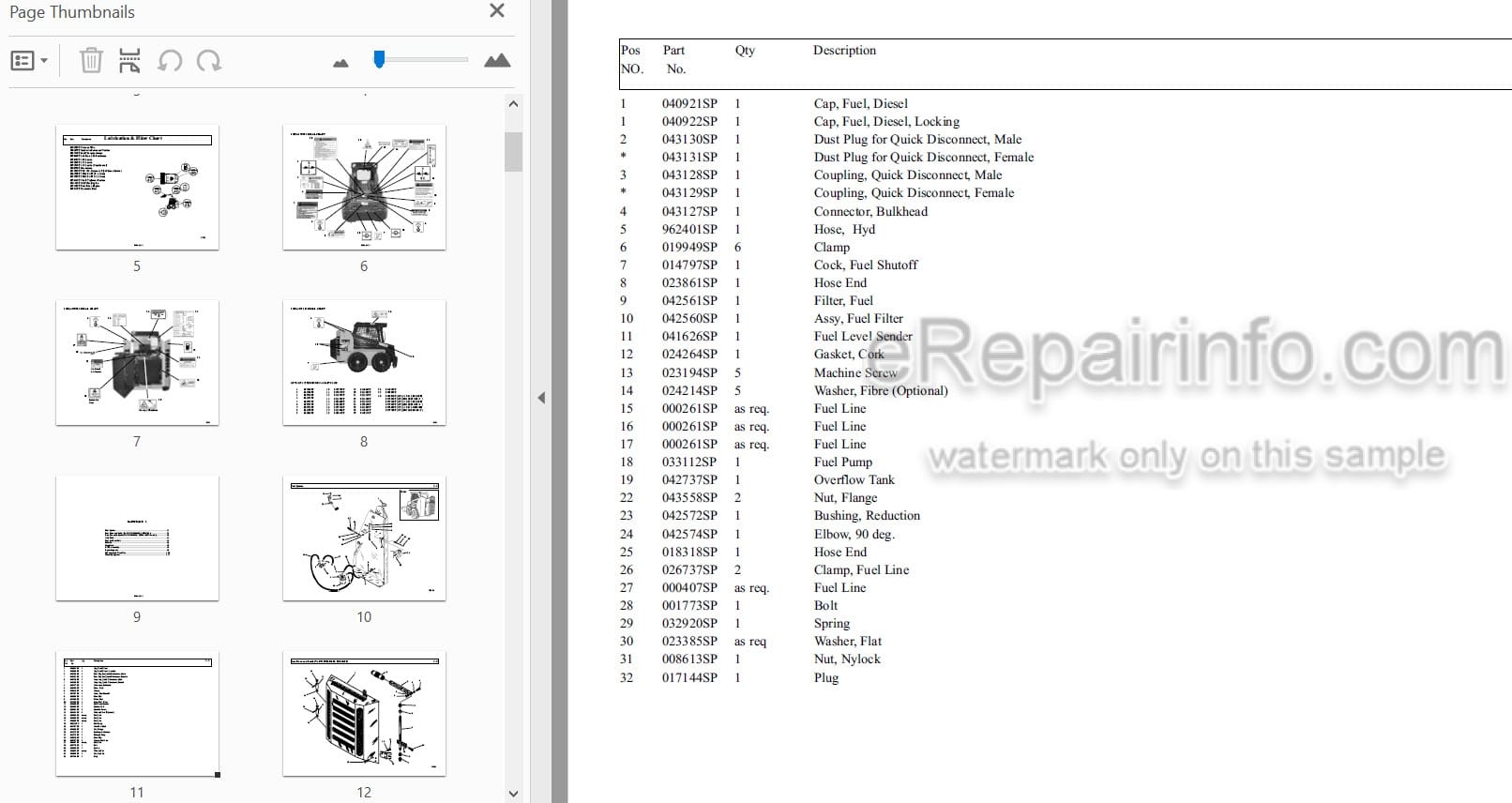This screenshot has height=803, width=1512.
Task: Click the insert page break icon
Action: pos(129,61)
